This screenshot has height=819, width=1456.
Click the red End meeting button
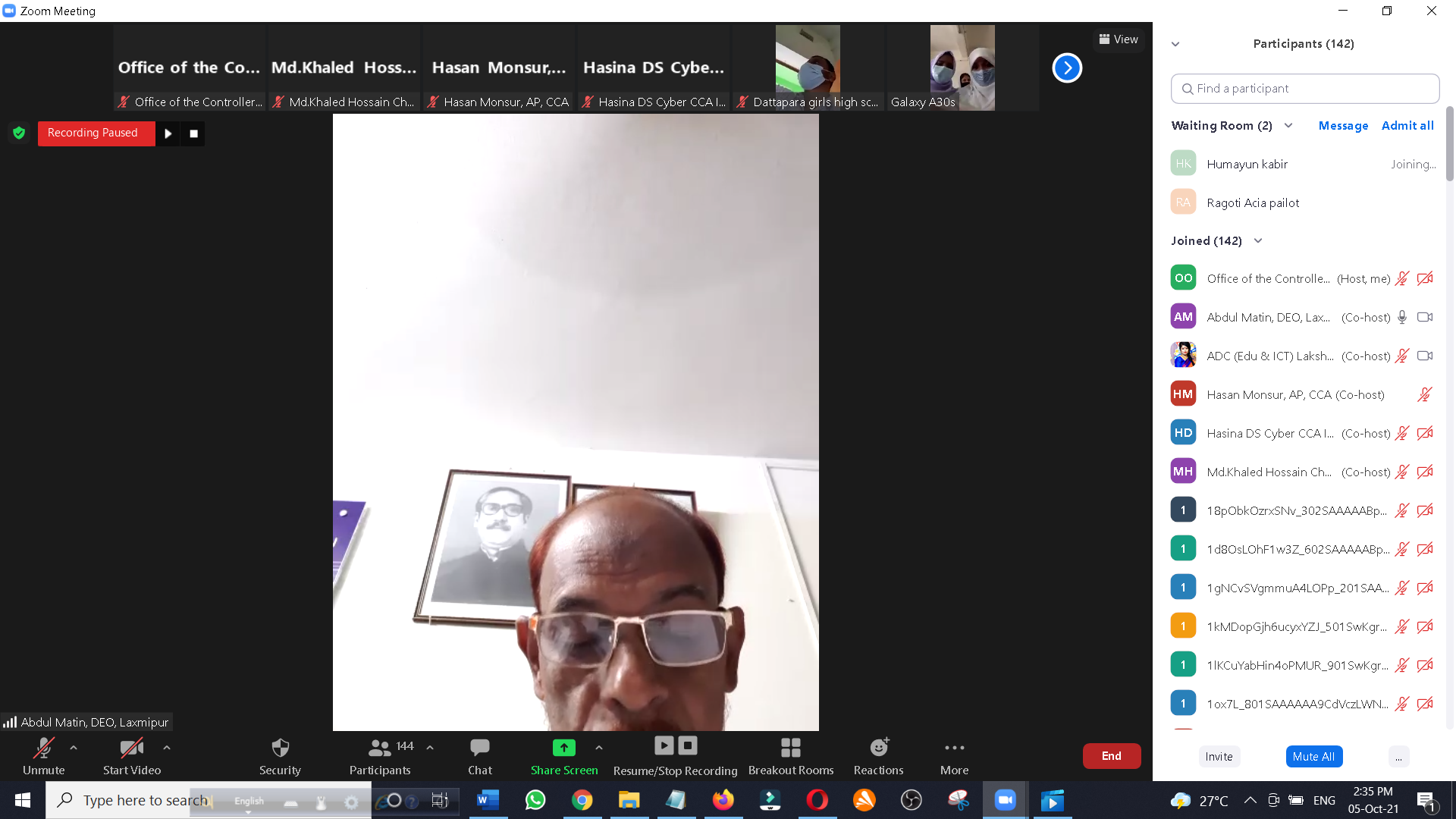[1111, 756]
